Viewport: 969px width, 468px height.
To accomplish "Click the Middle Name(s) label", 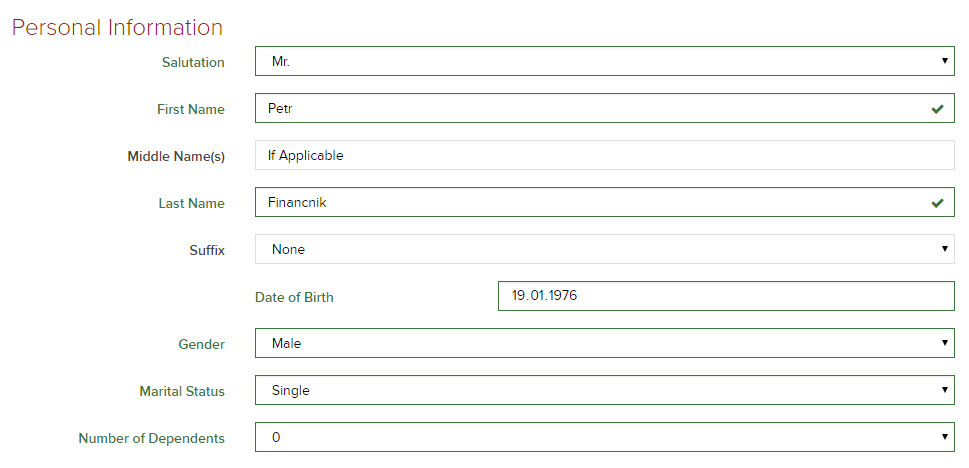I will pyautogui.click(x=176, y=157).
